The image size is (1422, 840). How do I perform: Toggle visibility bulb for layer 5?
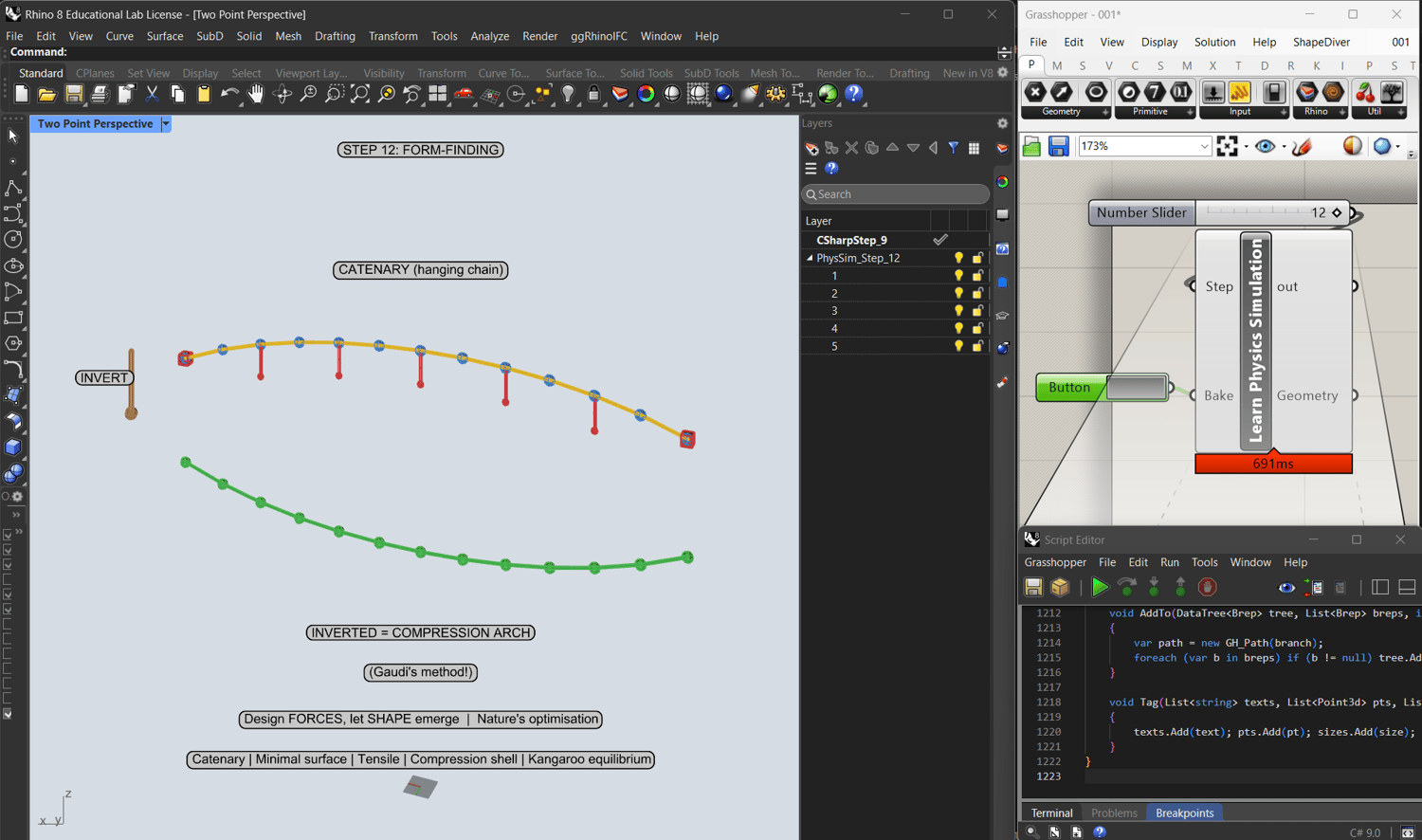point(958,346)
